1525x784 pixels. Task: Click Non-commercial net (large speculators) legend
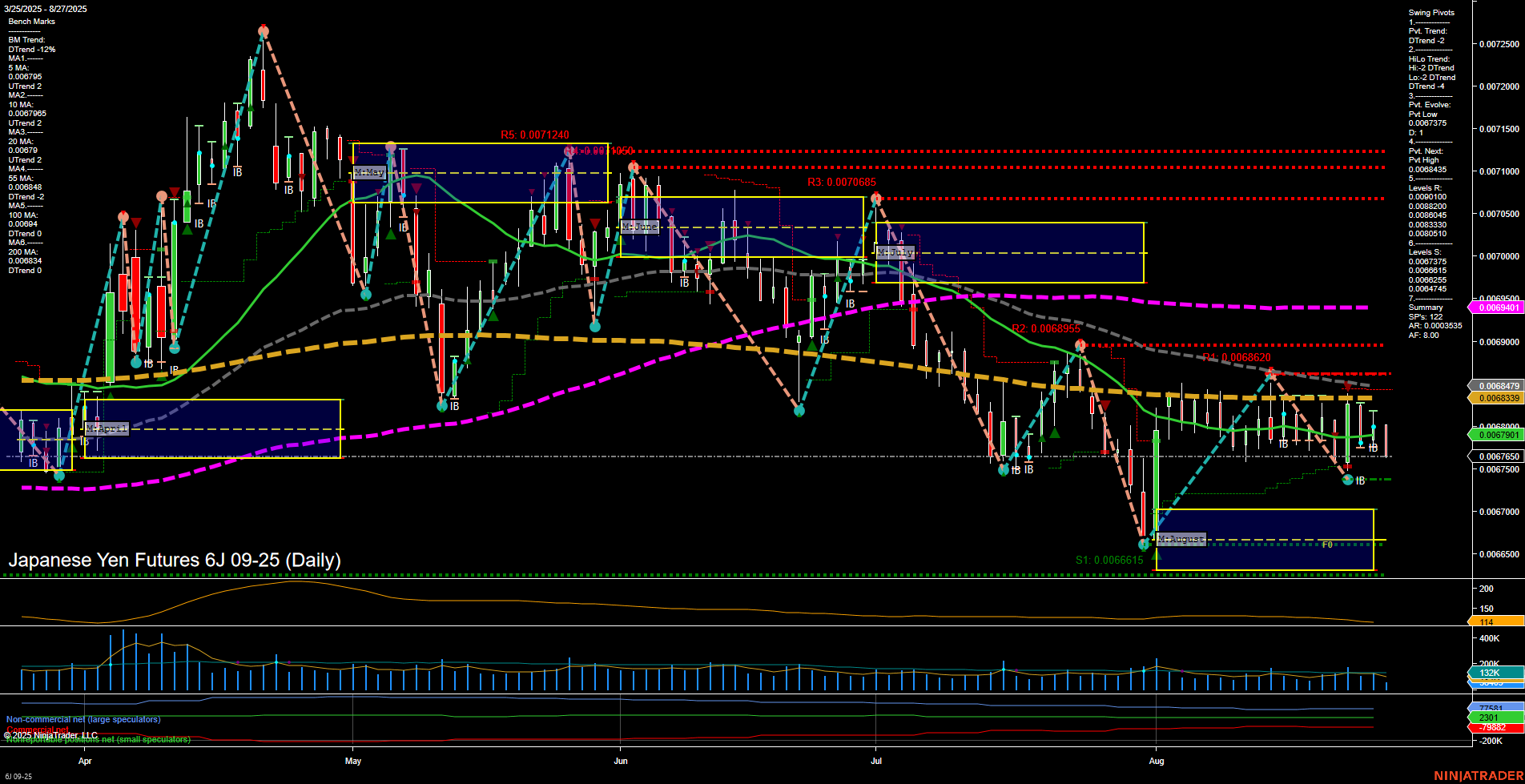[x=83, y=719]
